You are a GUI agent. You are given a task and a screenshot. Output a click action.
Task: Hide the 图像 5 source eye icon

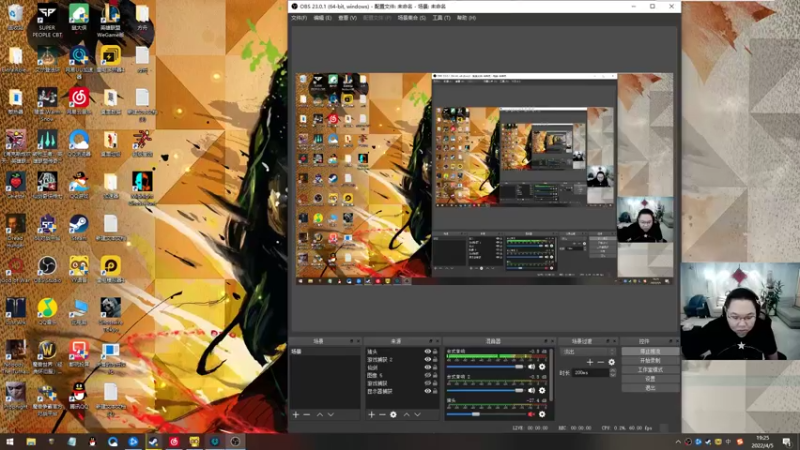[x=428, y=376]
